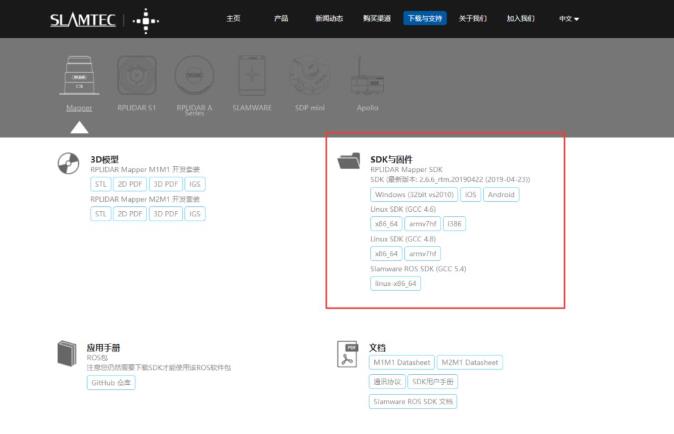
Task: Choose the RPLIDAR A Series product icon
Action: (x=194, y=77)
